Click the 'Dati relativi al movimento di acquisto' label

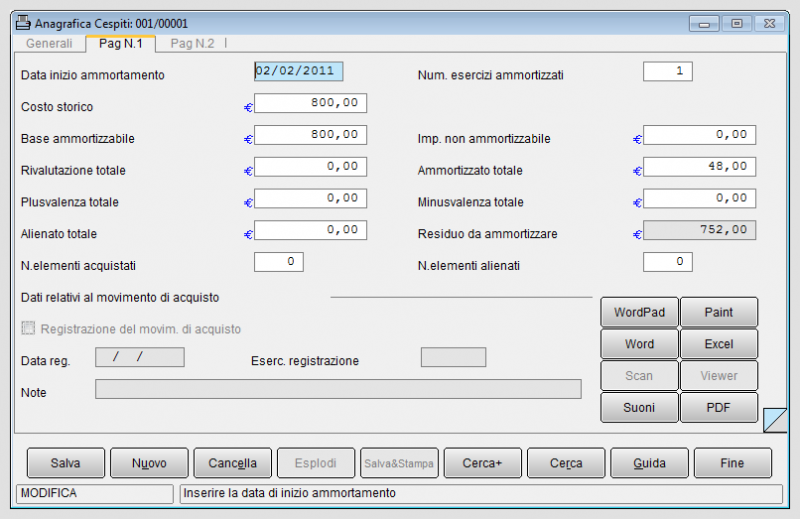click(120, 298)
